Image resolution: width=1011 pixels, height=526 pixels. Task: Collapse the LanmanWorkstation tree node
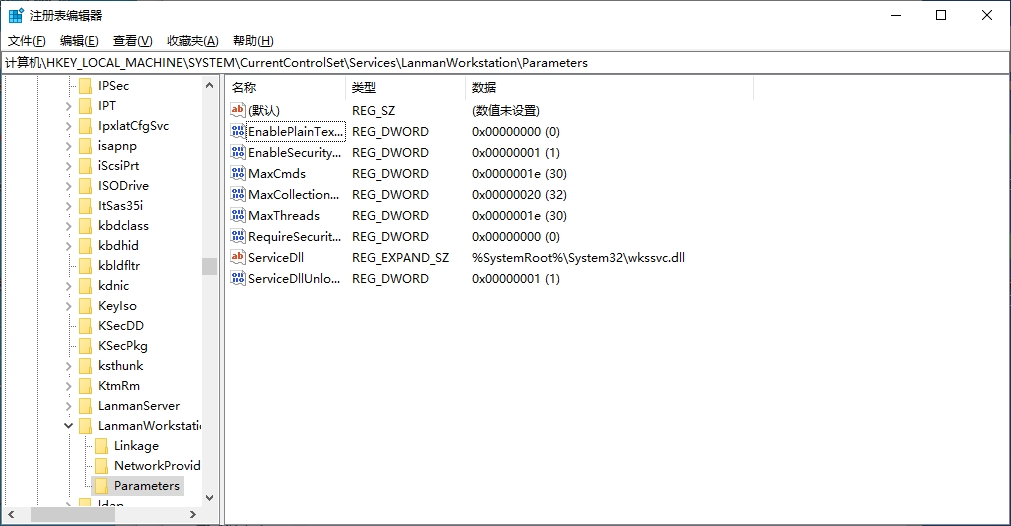click(69, 426)
